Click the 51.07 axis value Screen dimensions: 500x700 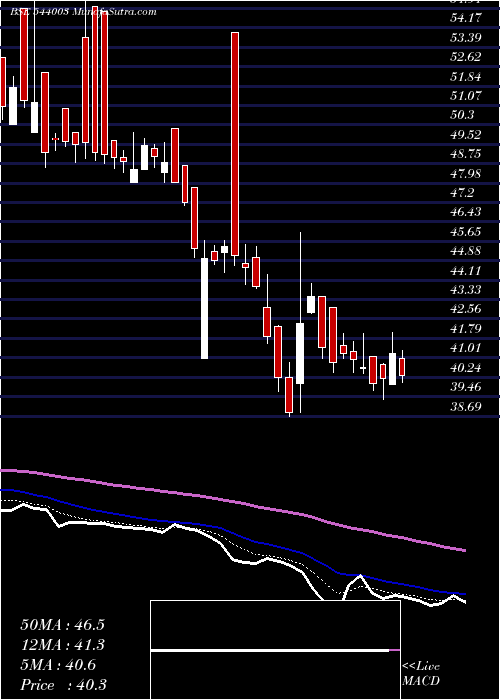[466, 96]
